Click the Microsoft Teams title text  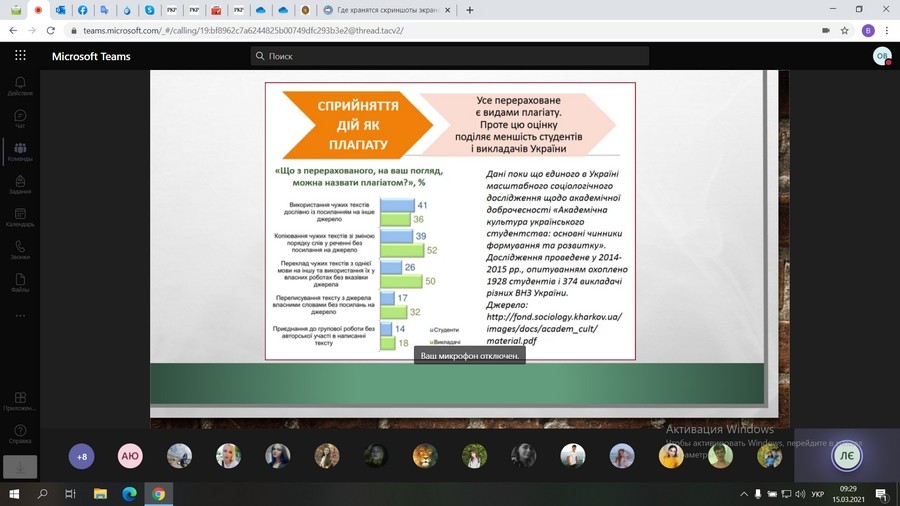(91, 56)
